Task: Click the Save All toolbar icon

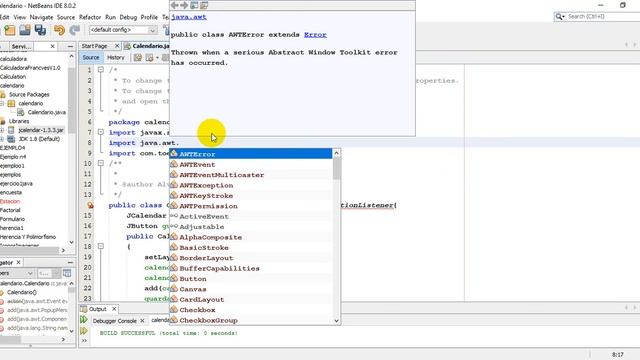Action: coord(40,30)
